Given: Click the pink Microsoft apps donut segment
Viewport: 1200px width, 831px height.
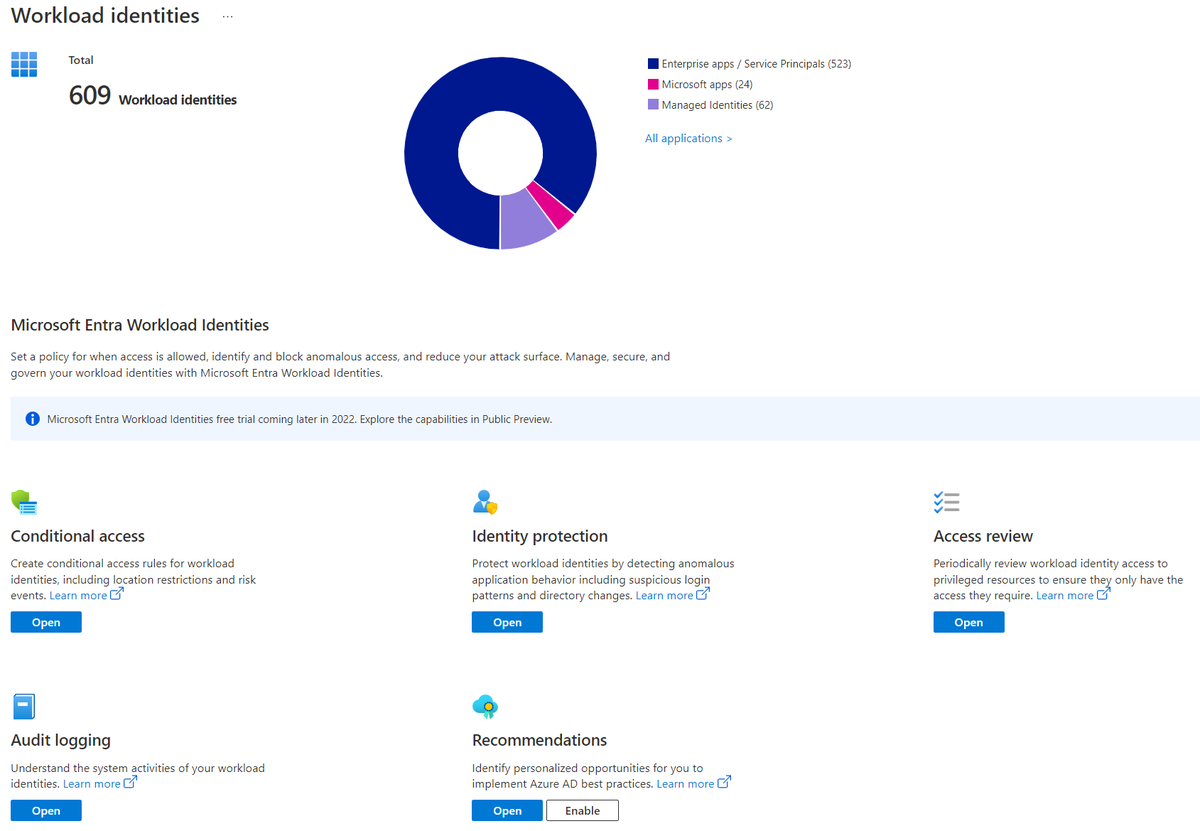Looking at the screenshot, I should (x=551, y=204).
